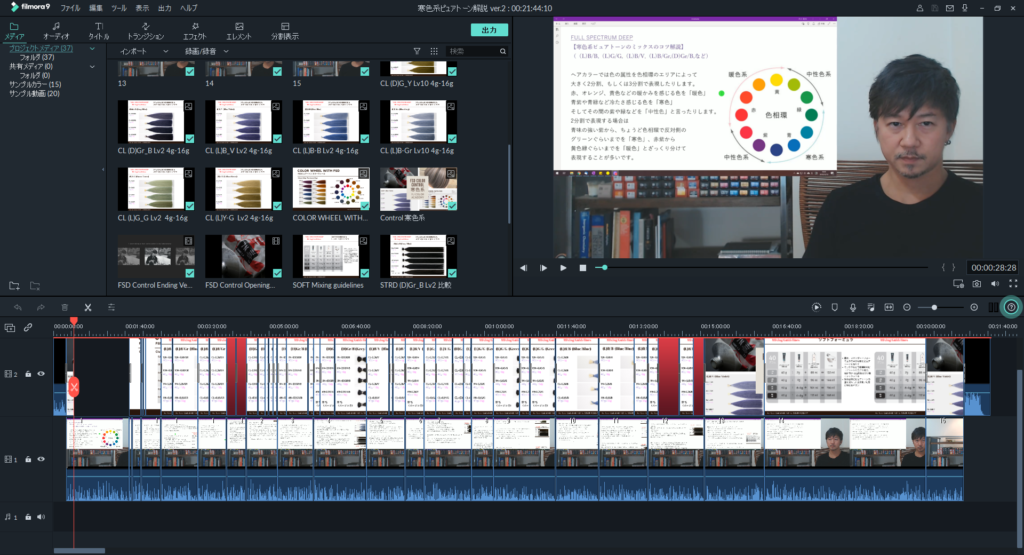Click the 出力 export button
1024x555 pixels.
tap(489, 30)
